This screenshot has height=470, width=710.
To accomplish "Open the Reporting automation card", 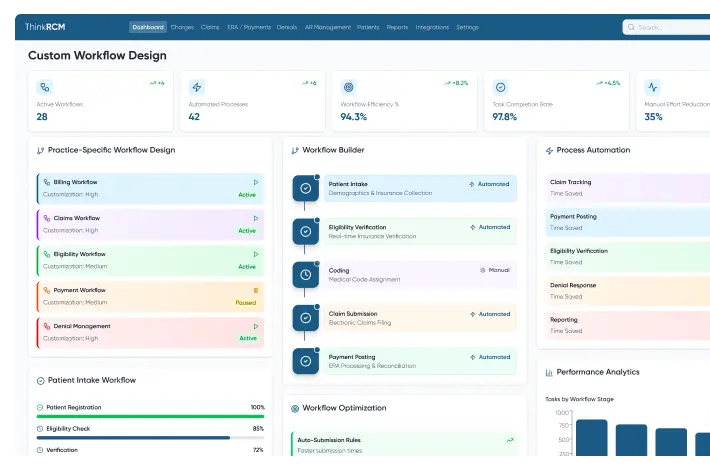I will (628, 326).
